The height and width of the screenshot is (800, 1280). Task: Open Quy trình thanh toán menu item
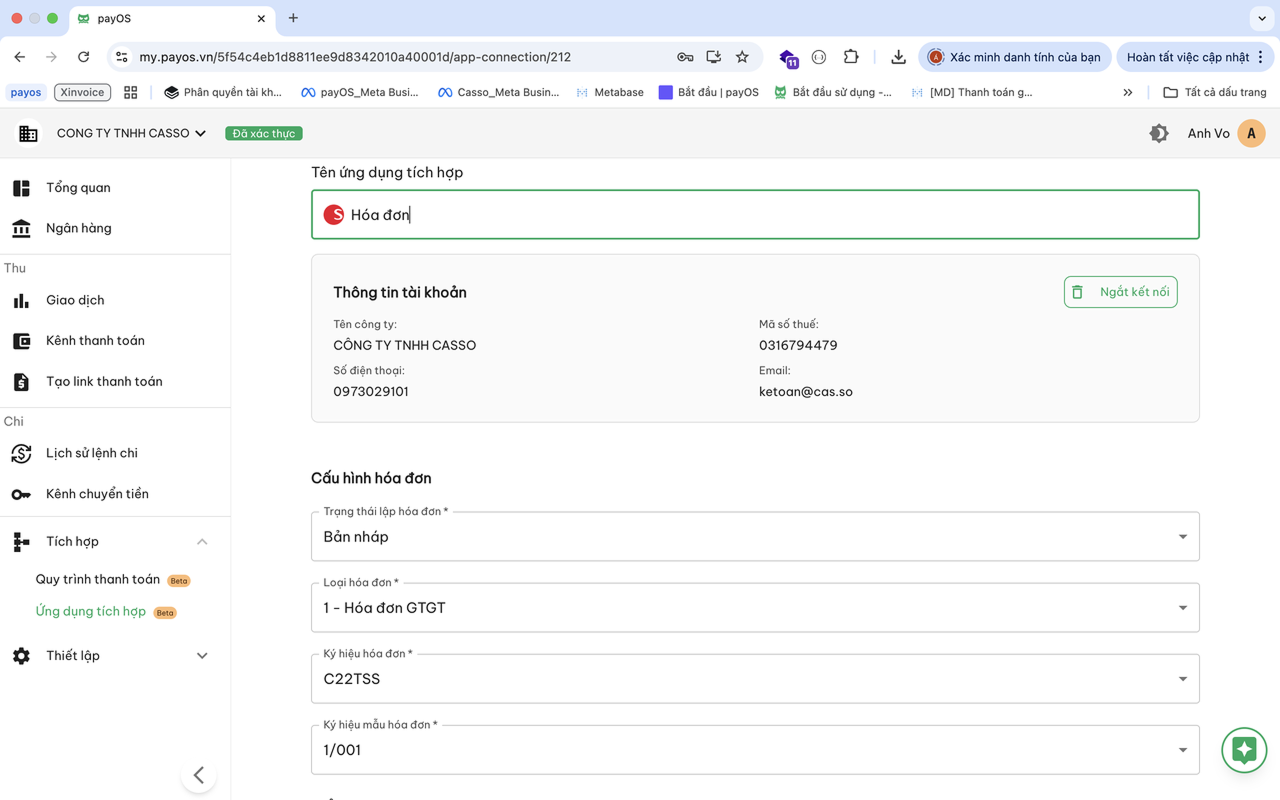tap(98, 580)
